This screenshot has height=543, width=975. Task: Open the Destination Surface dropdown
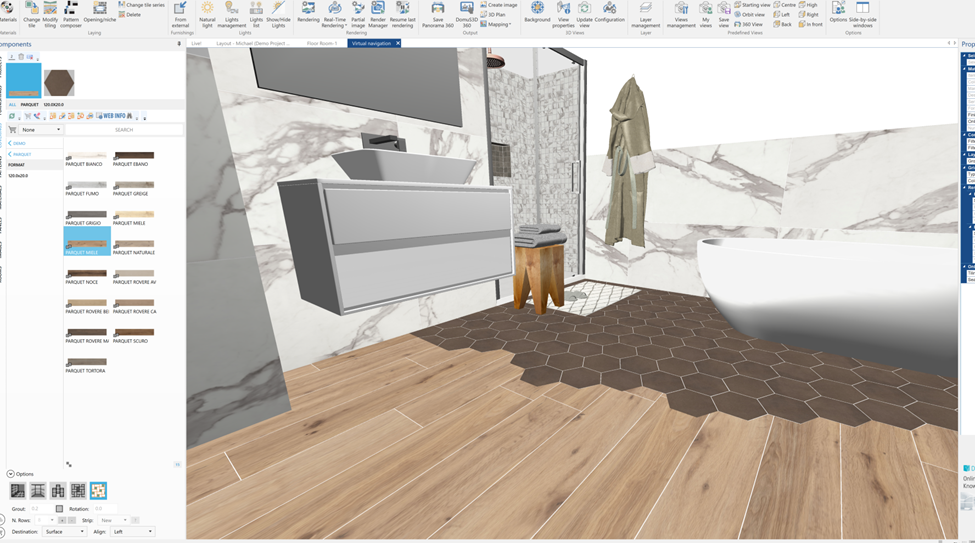click(64, 532)
